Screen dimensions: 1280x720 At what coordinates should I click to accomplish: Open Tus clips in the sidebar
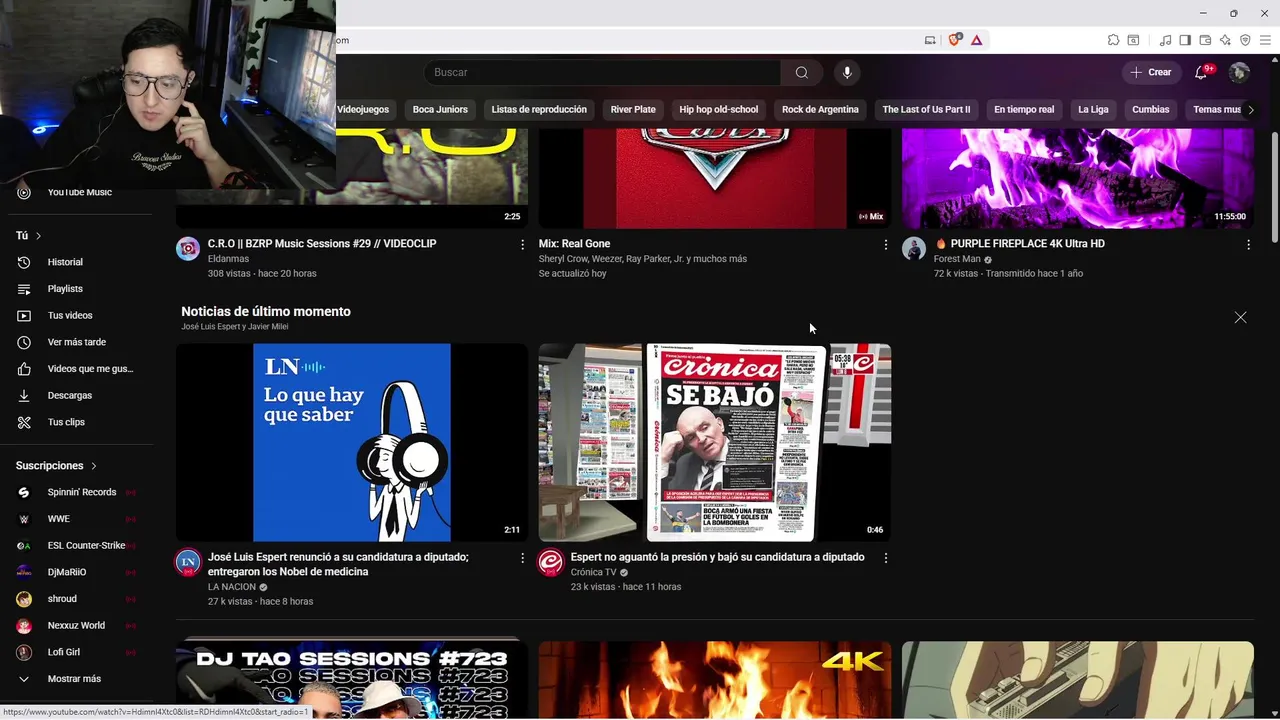point(77,422)
